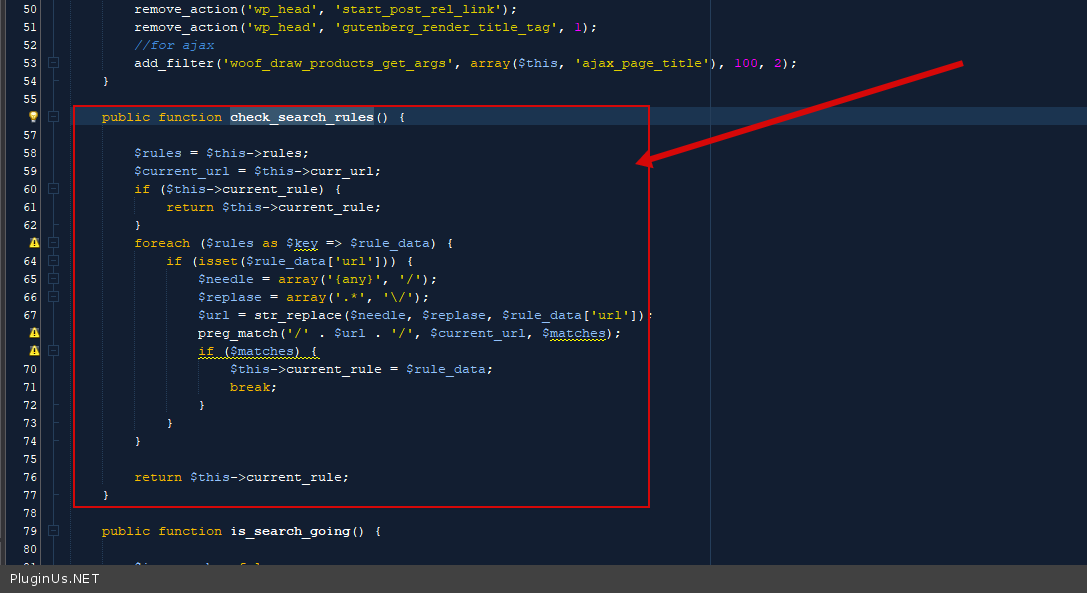Click the $needle variable on line 65
The width and height of the screenshot is (1087, 593).
[x=225, y=280]
